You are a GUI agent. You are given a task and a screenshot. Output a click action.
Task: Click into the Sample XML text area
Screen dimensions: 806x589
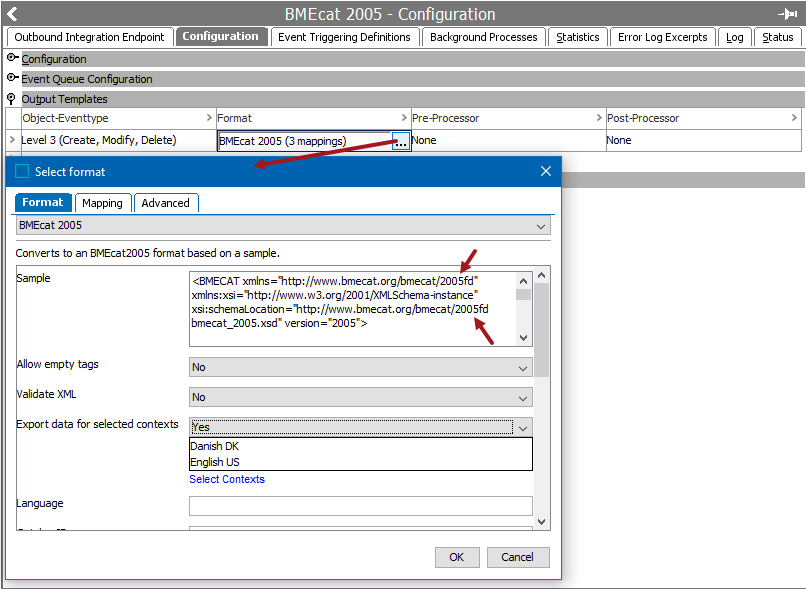tap(353, 309)
